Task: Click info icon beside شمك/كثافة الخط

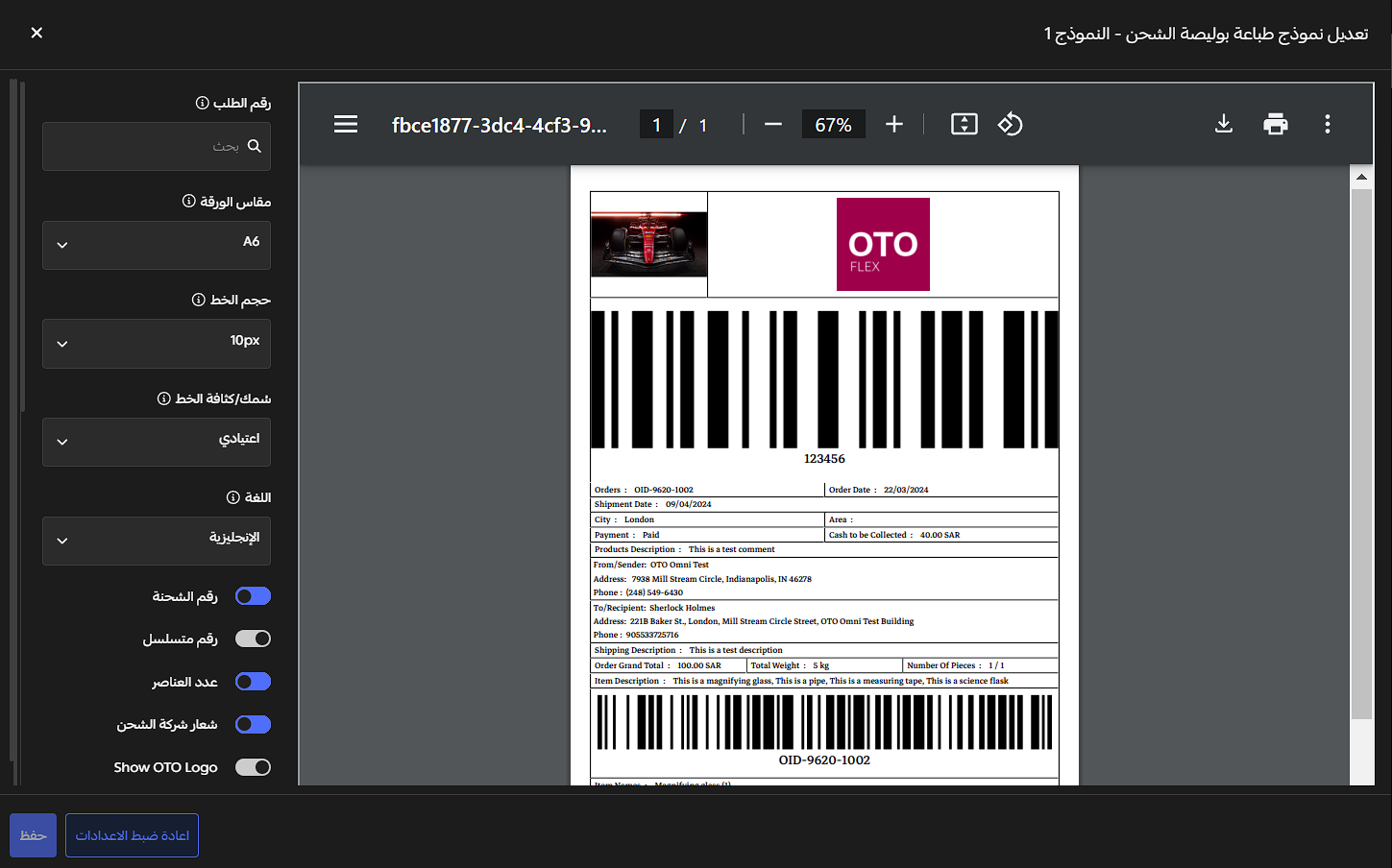Action: [164, 398]
